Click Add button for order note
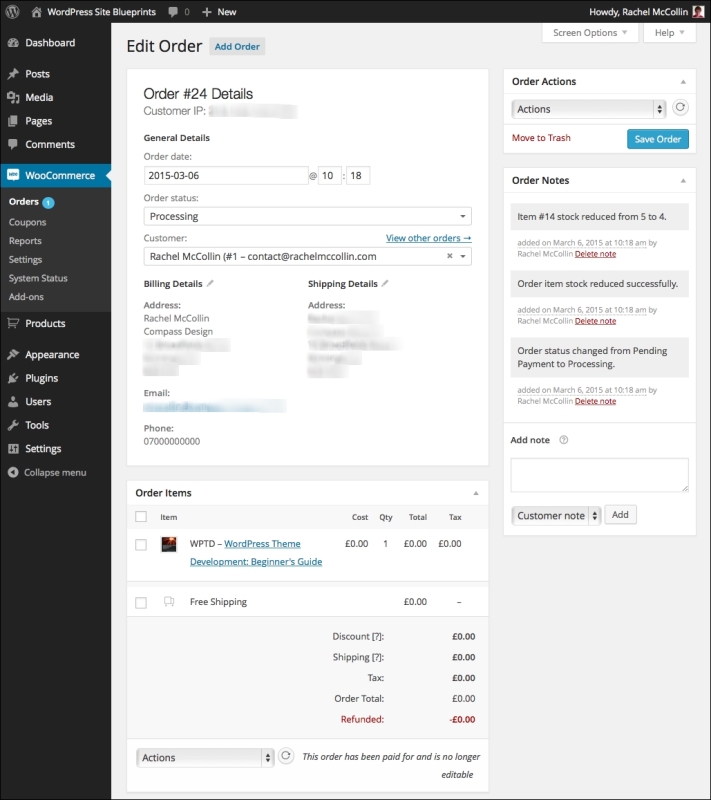The image size is (711, 800). coord(620,514)
